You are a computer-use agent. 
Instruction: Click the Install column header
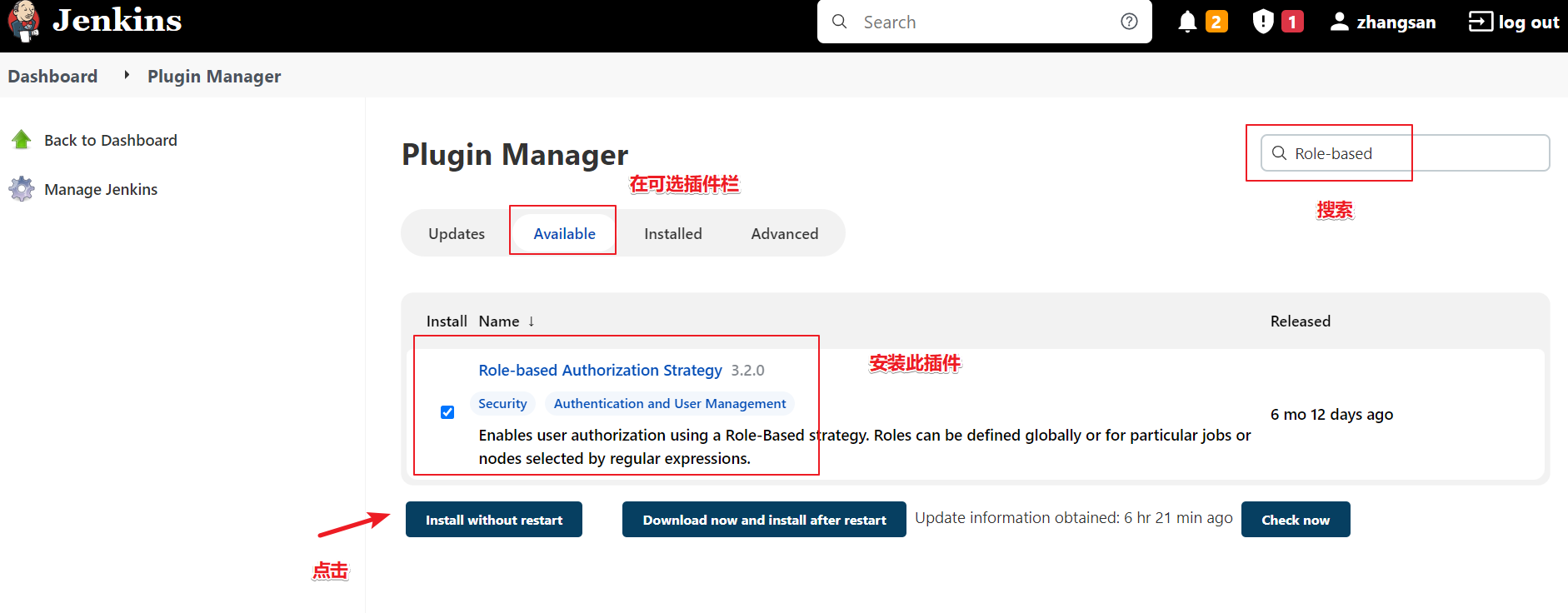447,321
